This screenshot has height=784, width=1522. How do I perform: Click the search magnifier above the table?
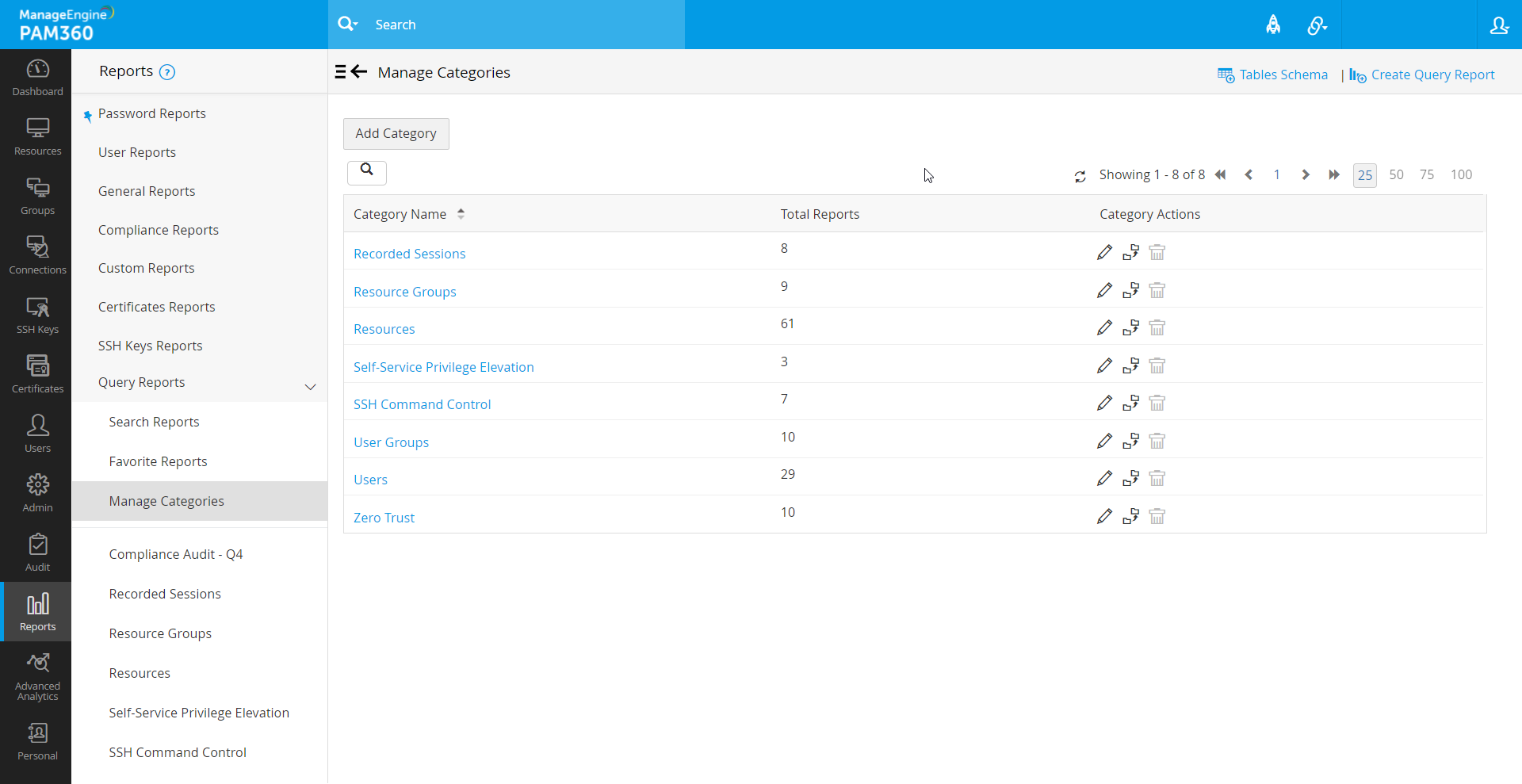pyautogui.click(x=366, y=172)
